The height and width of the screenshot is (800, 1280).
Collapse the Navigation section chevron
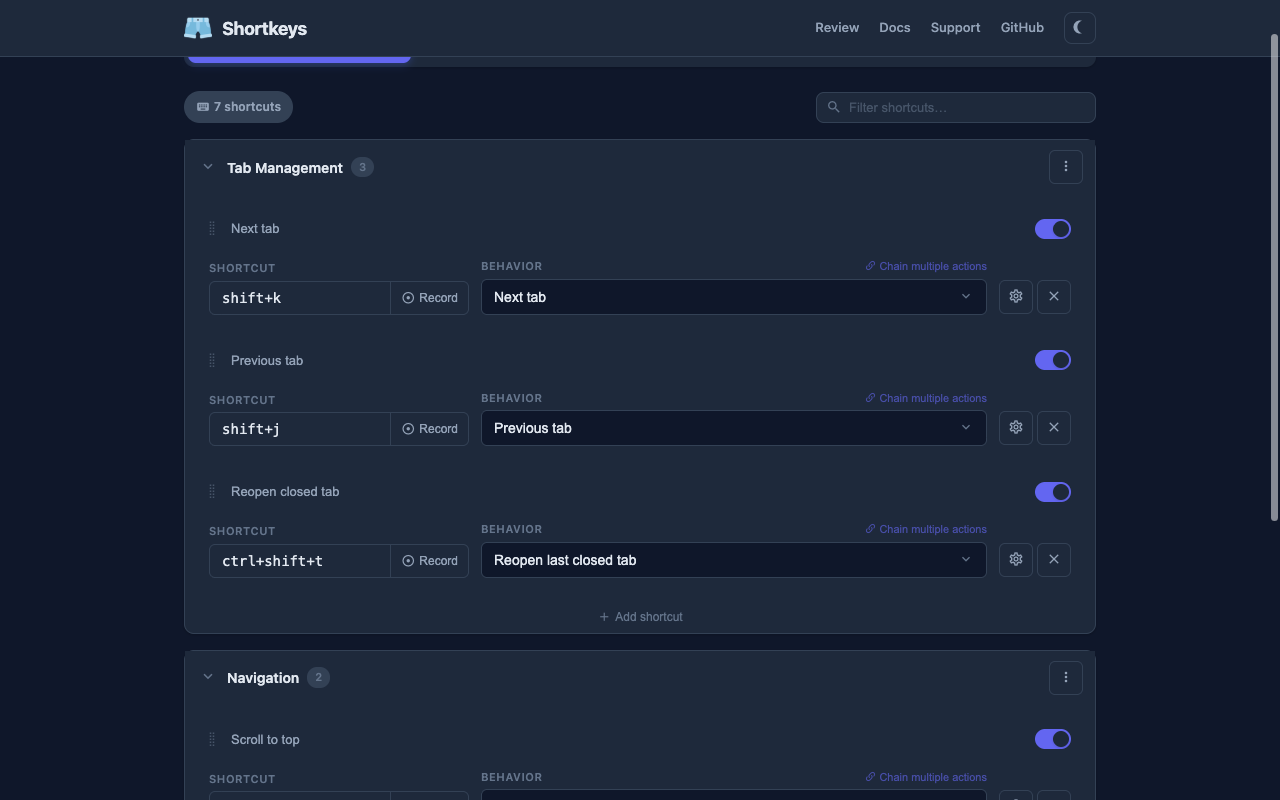(208, 677)
